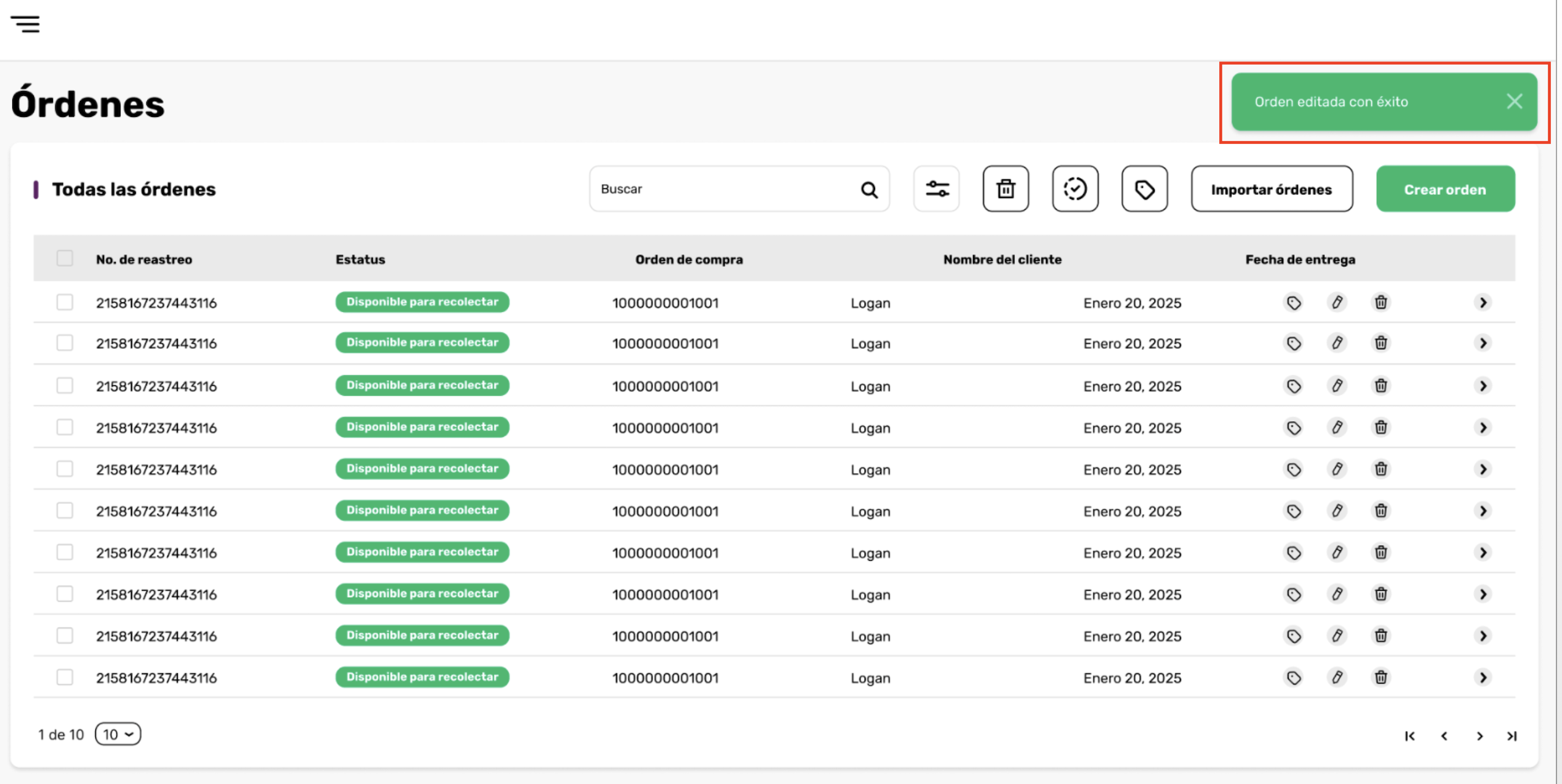Viewport: 1562px width, 784px height.
Task: Expand the second order row chevron
Action: [1483, 343]
